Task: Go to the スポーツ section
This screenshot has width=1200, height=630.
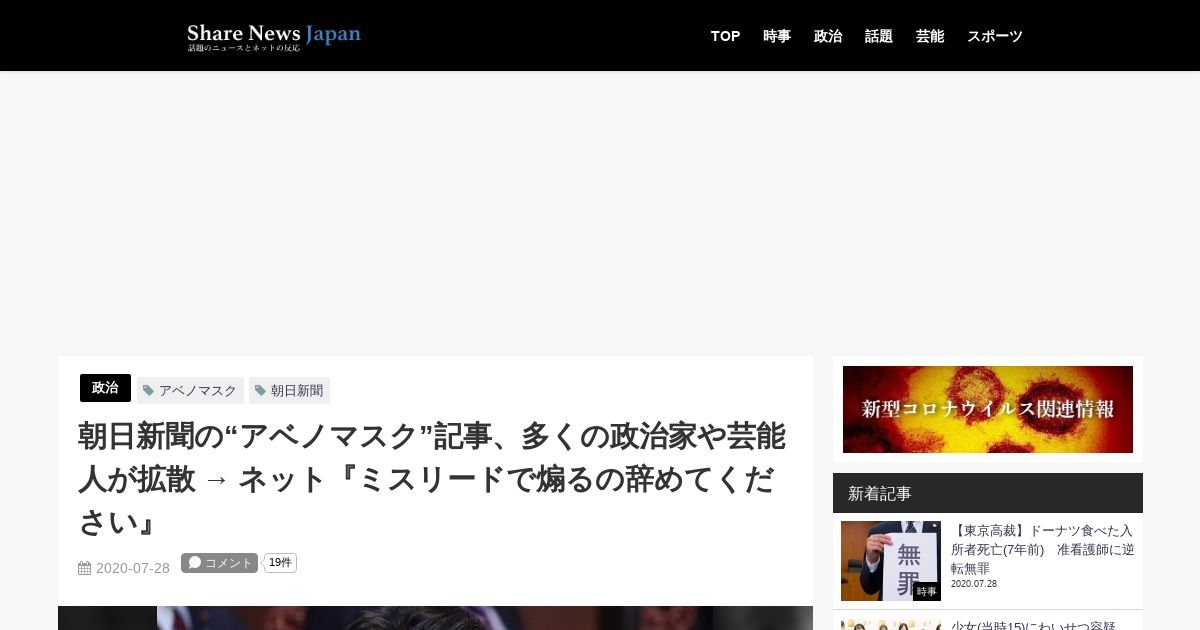Action: pyautogui.click(x=995, y=36)
